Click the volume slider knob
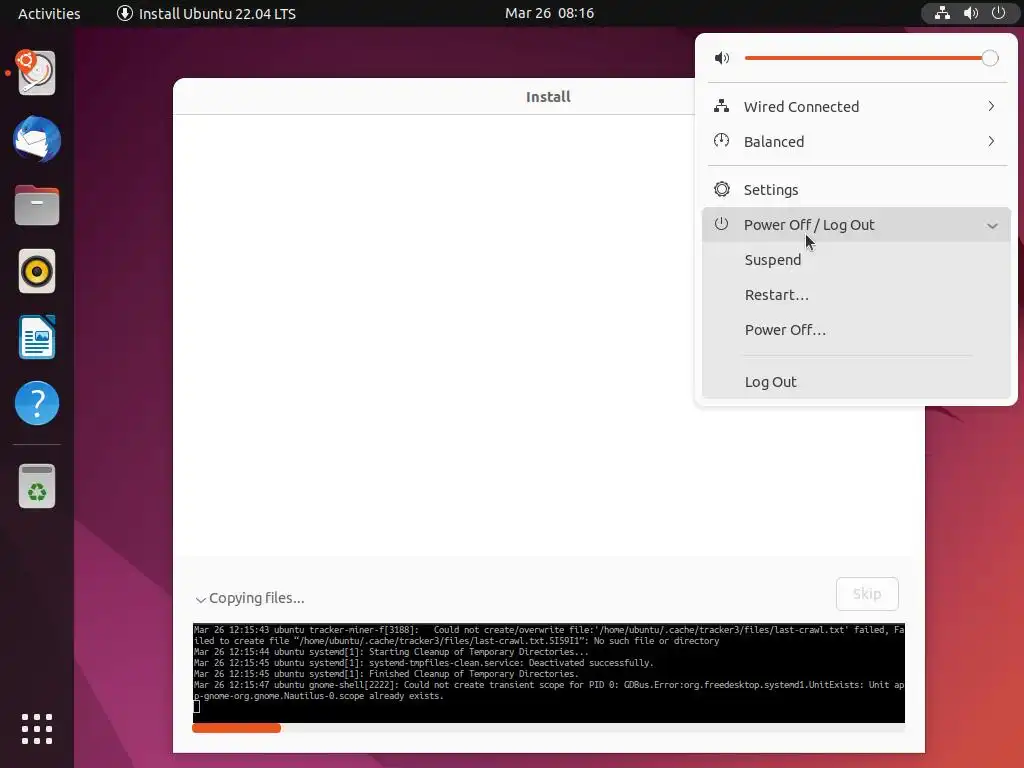The width and height of the screenshot is (1024, 768). [x=990, y=58]
